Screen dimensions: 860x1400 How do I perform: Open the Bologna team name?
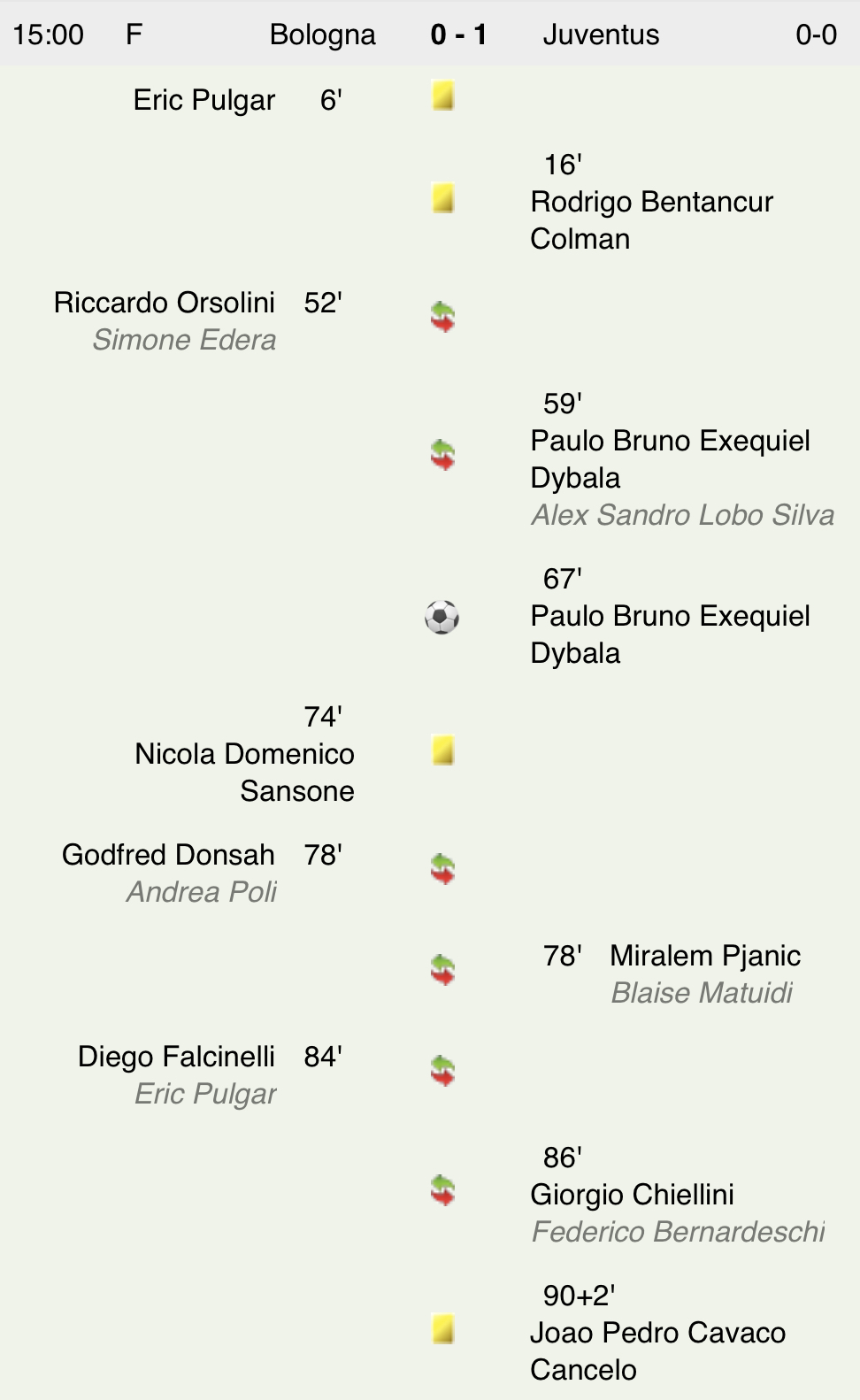pyautogui.click(x=322, y=35)
